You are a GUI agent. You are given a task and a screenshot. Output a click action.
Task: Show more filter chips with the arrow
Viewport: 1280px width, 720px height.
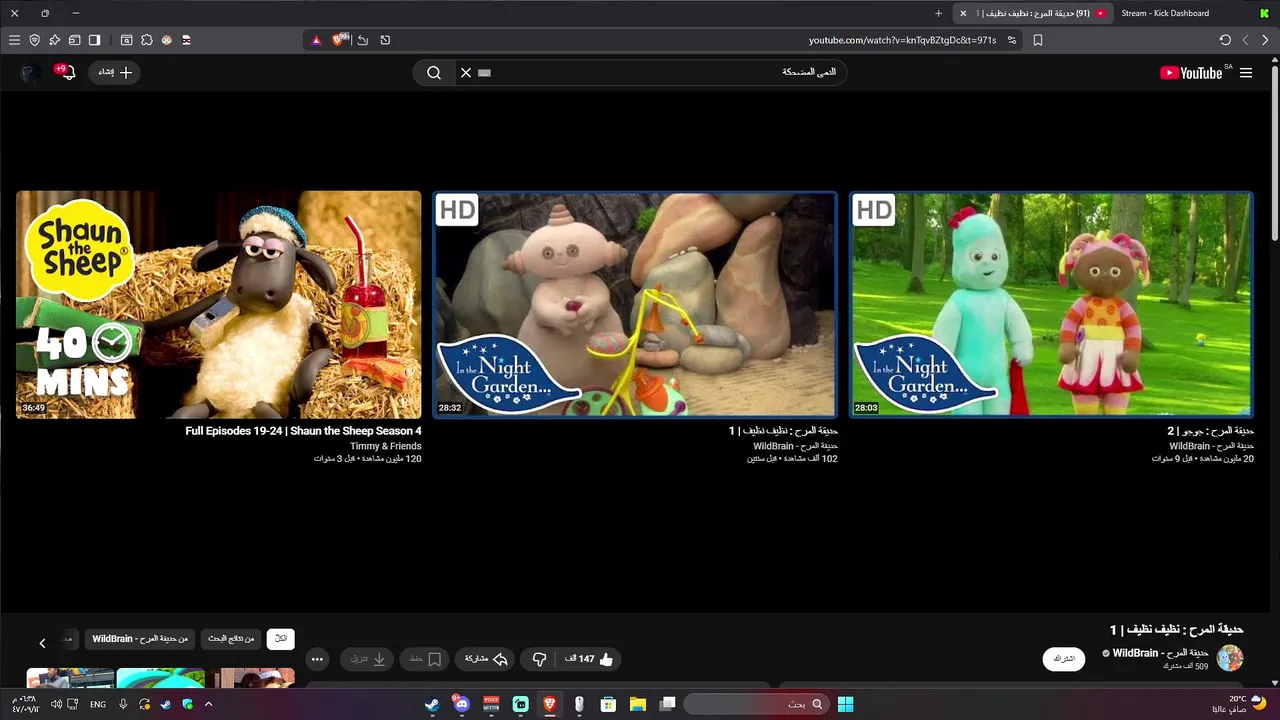(x=42, y=643)
